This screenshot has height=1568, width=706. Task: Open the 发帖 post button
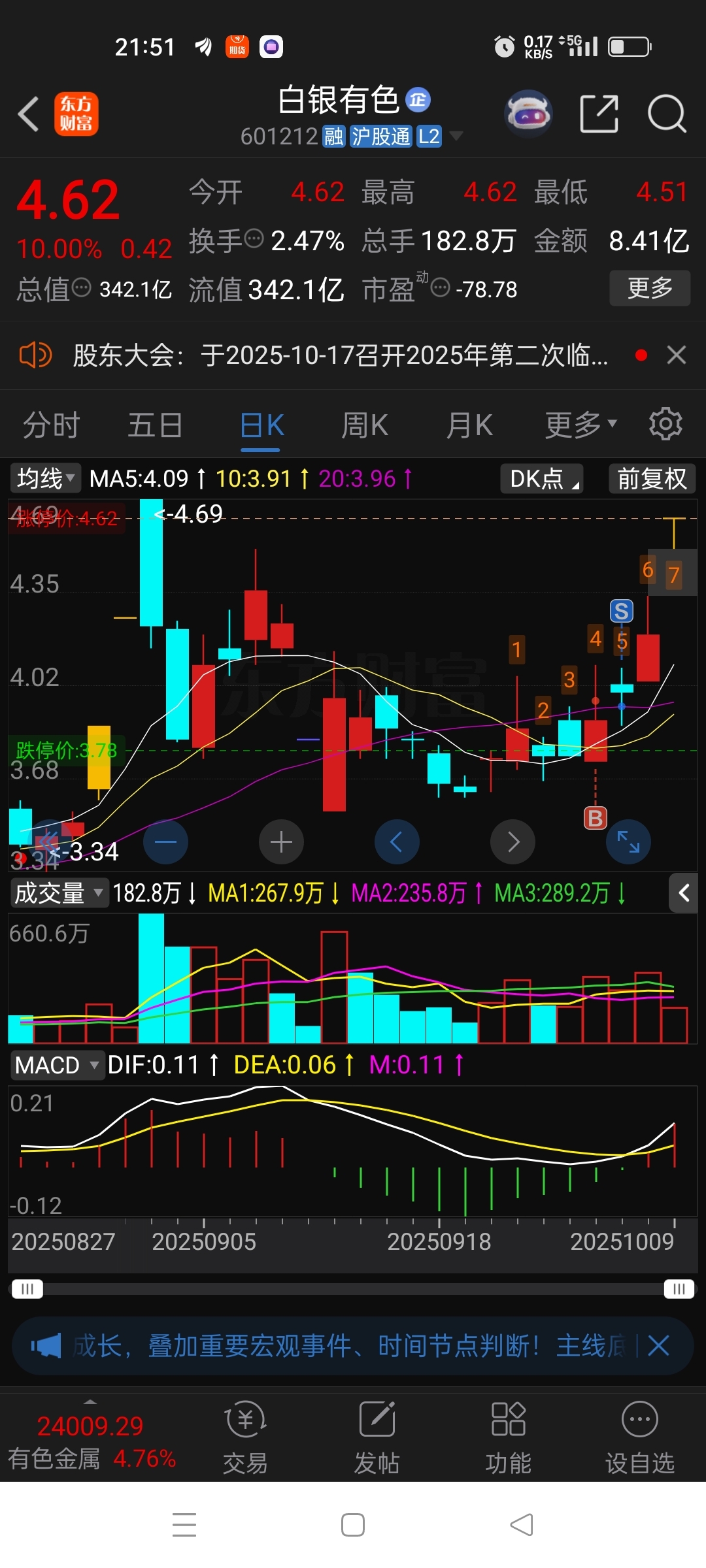click(x=377, y=1438)
